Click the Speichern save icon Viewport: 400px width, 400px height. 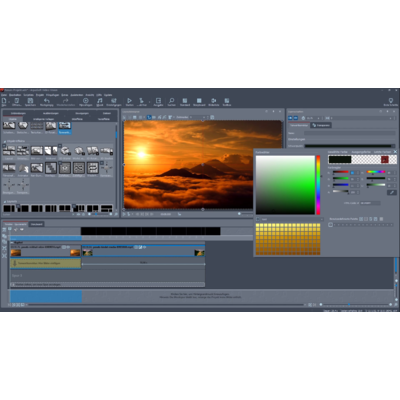coord(30,101)
